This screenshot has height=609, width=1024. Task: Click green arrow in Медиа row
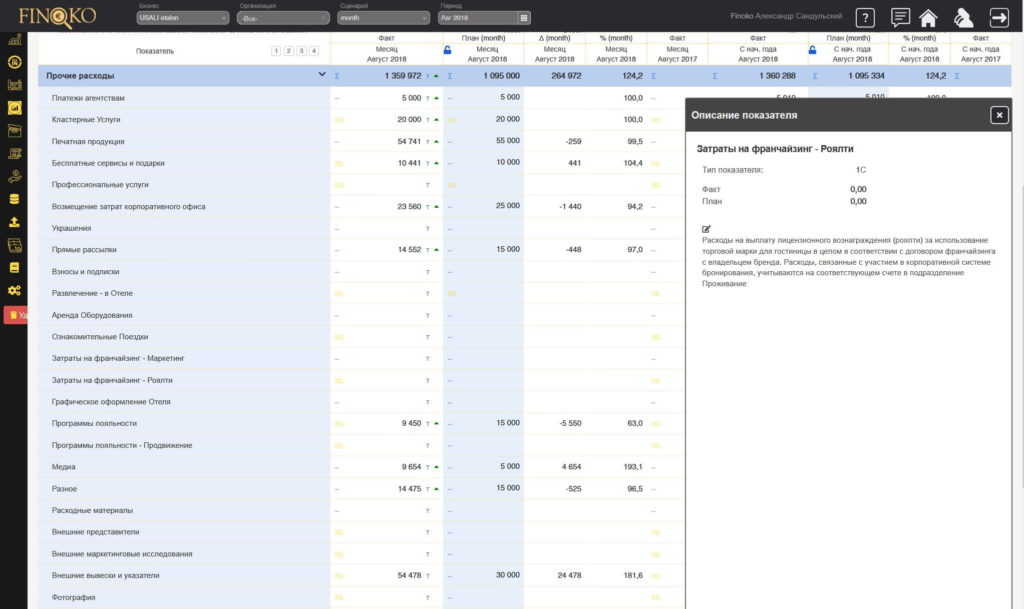436,467
